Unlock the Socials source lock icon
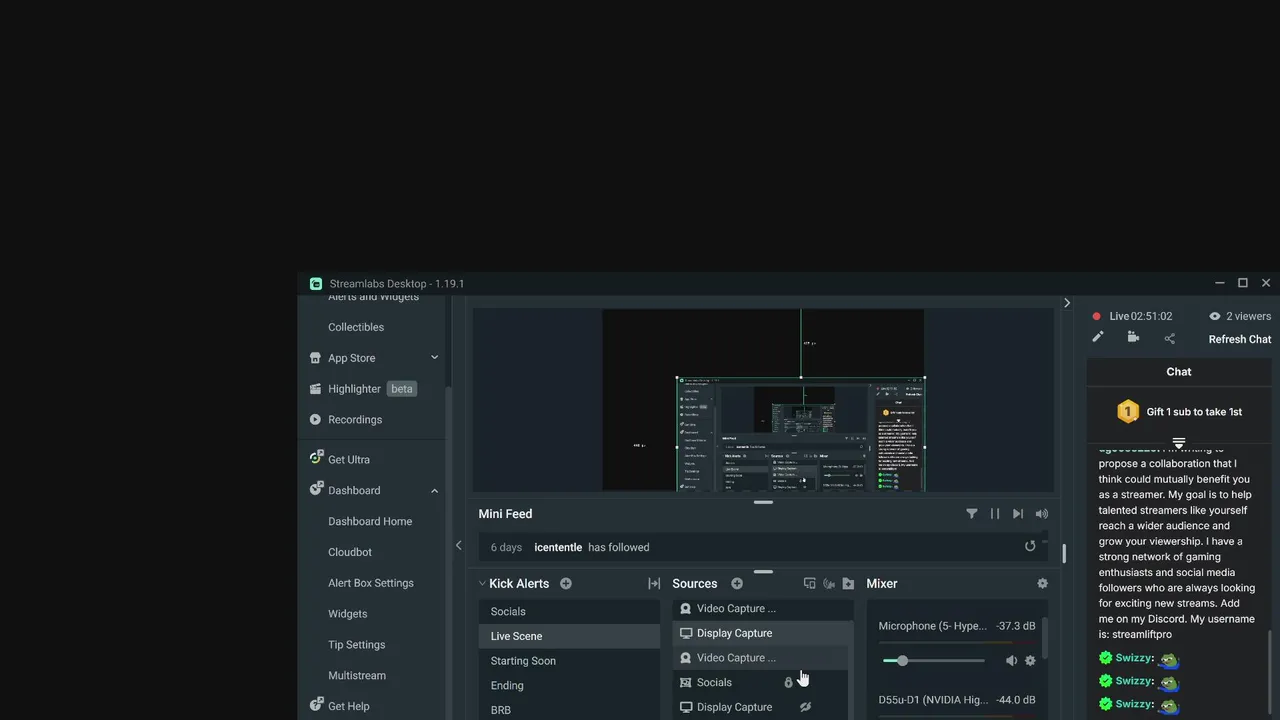The width and height of the screenshot is (1280, 720). point(788,683)
